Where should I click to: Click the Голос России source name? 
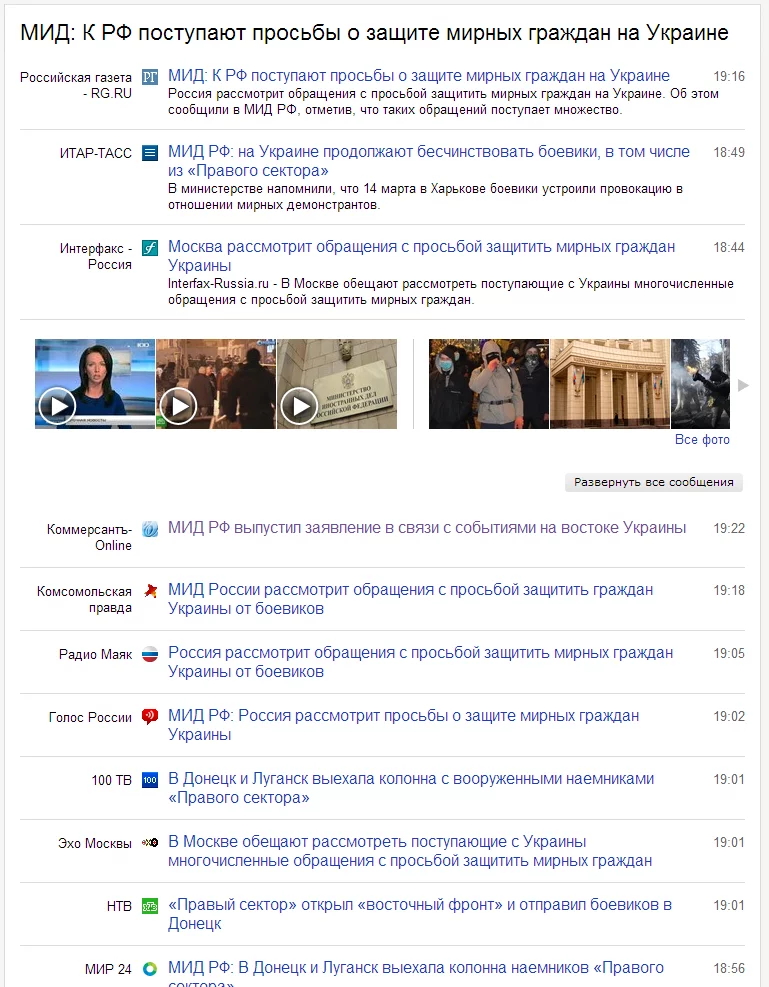(90, 718)
